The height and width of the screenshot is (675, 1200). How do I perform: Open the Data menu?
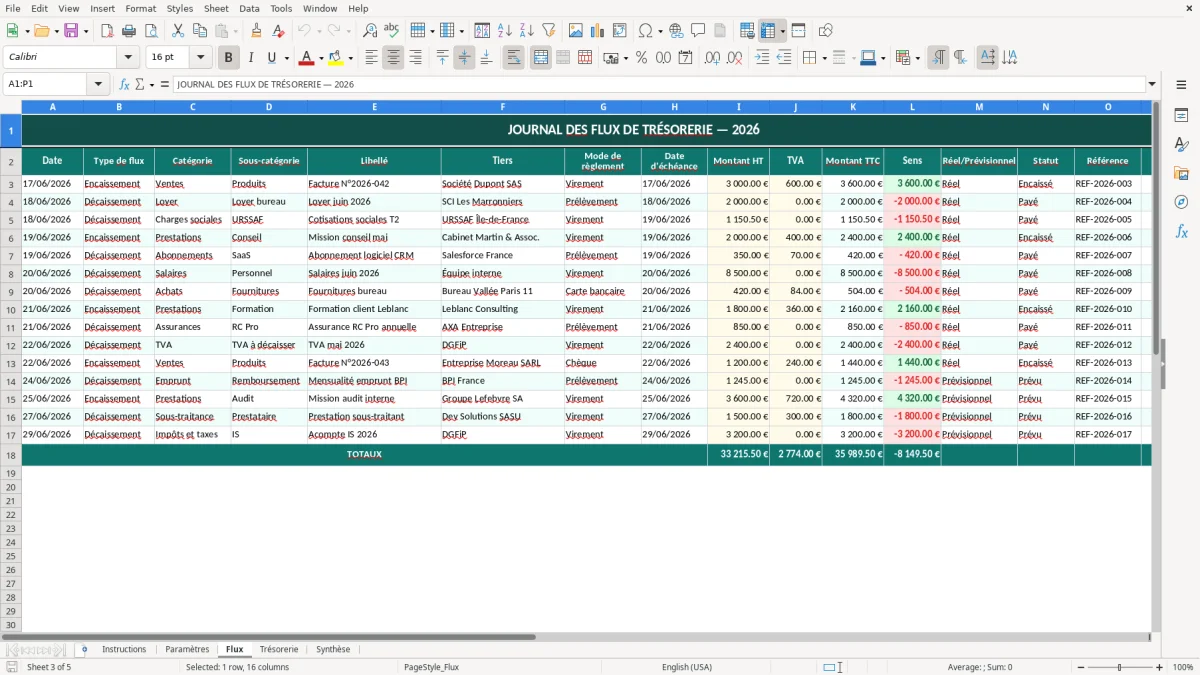pos(249,8)
